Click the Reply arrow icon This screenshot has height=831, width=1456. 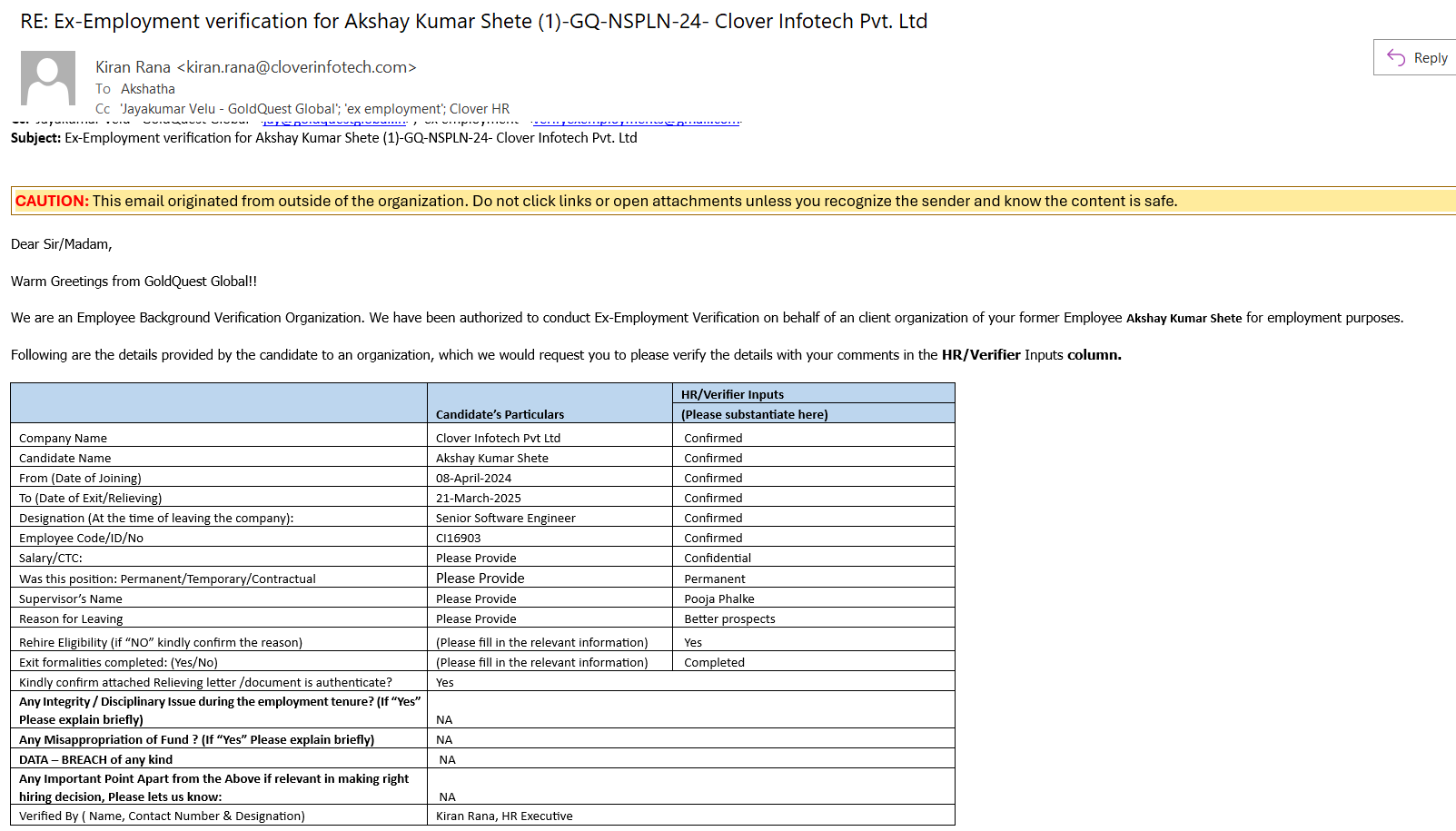(x=1396, y=58)
